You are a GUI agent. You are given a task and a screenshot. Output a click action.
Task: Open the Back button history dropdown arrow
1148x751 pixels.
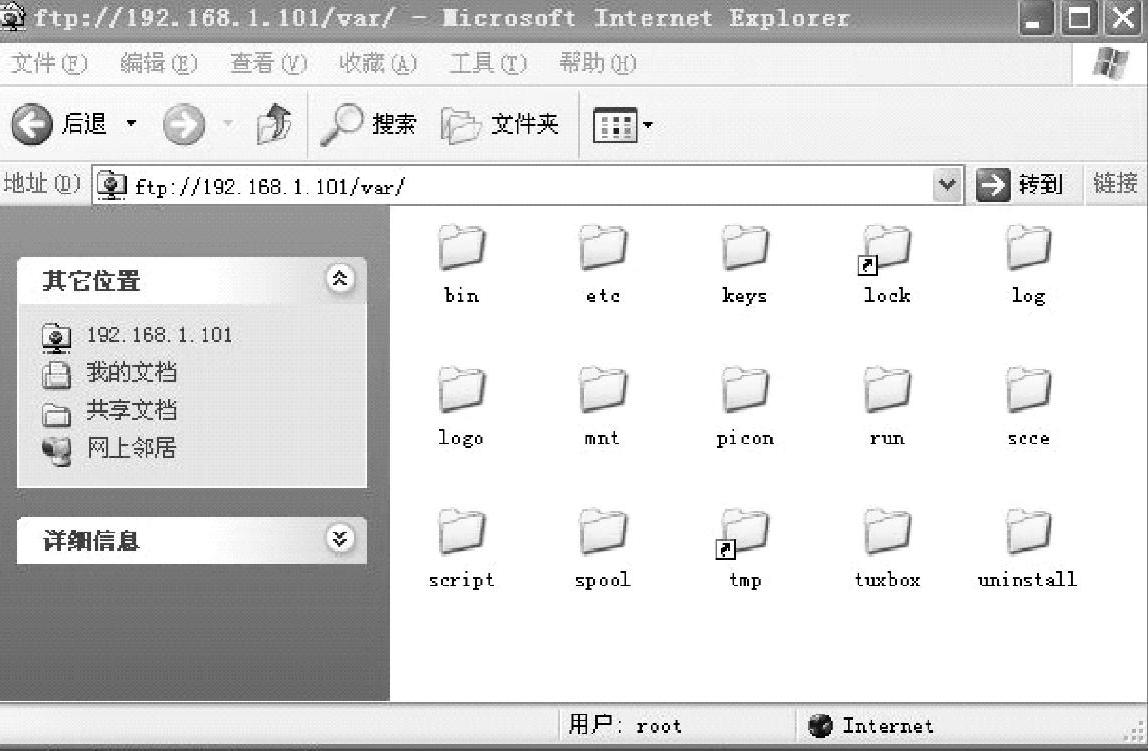[131, 125]
